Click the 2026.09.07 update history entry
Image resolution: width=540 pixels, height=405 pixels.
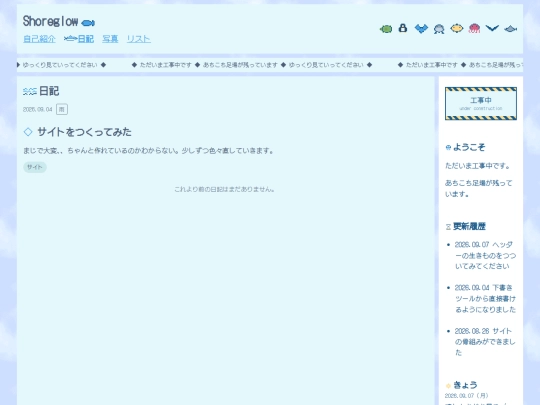coord(485,255)
